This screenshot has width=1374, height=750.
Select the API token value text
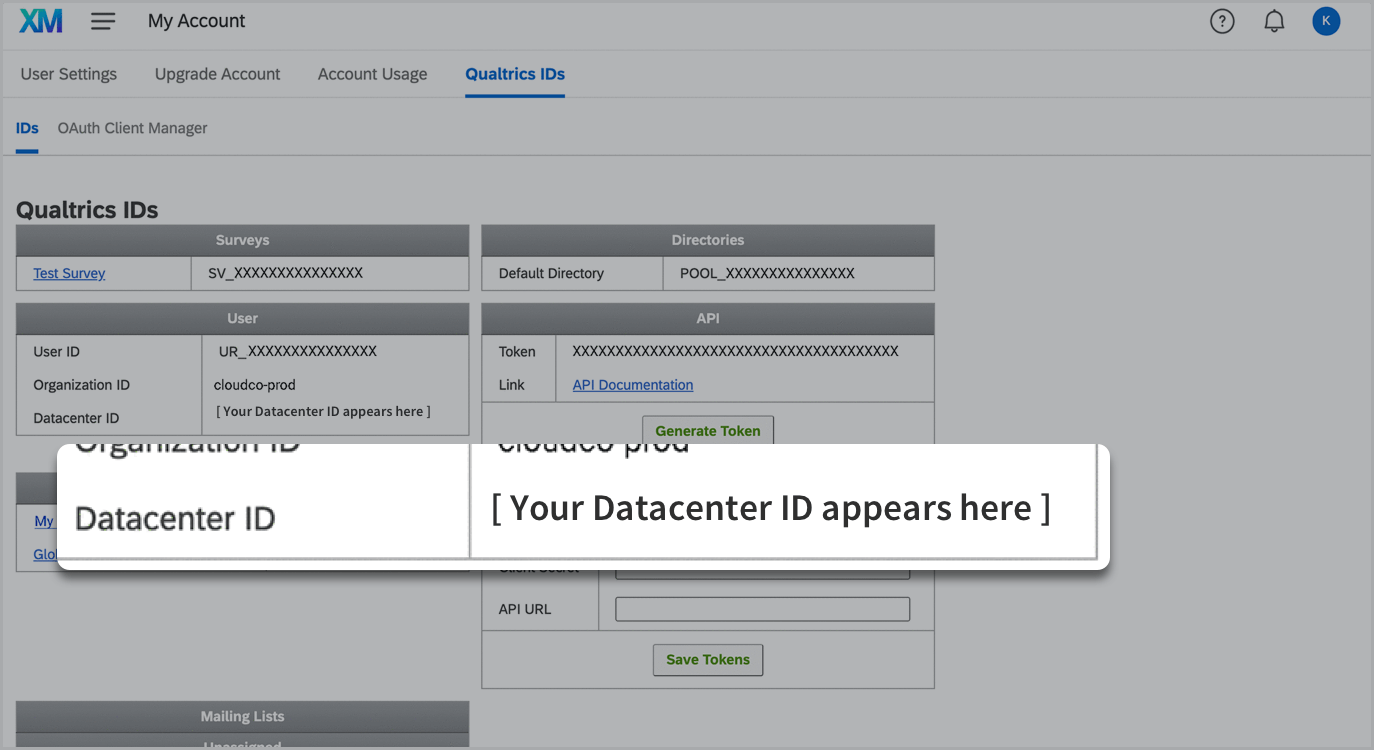(735, 351)
